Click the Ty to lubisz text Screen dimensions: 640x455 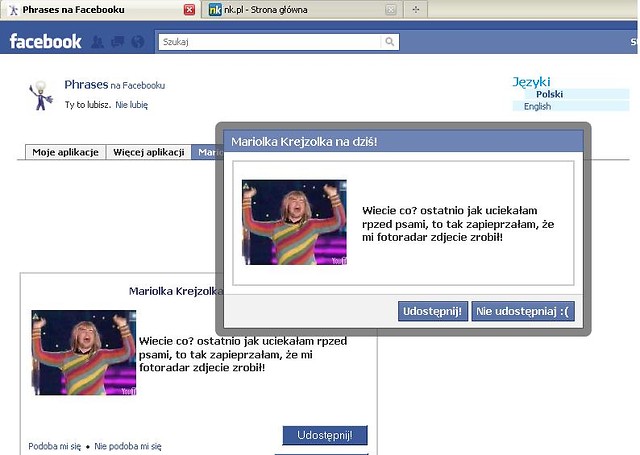[x=88, y=105]
